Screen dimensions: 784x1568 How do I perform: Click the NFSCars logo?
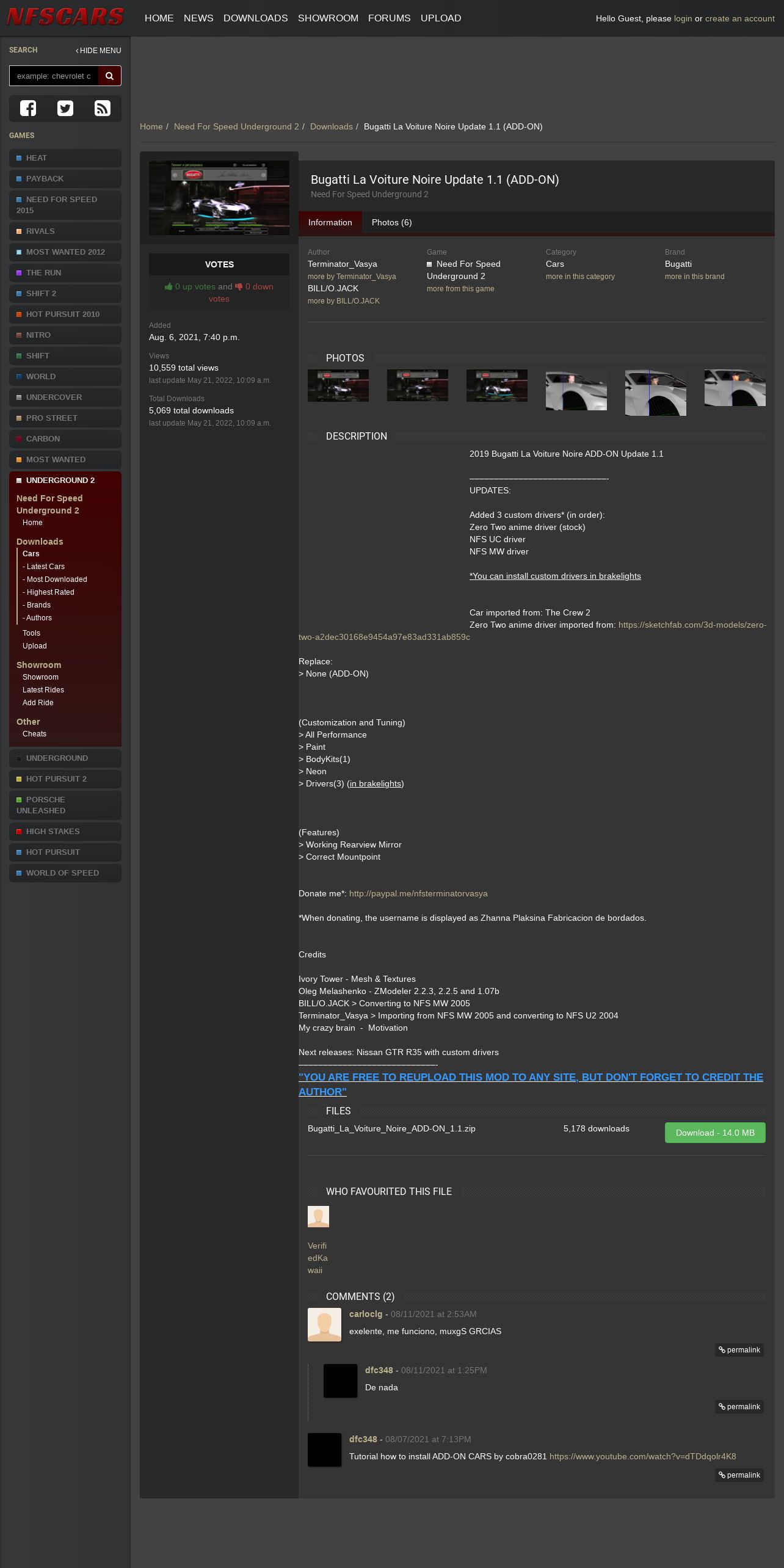65,17
